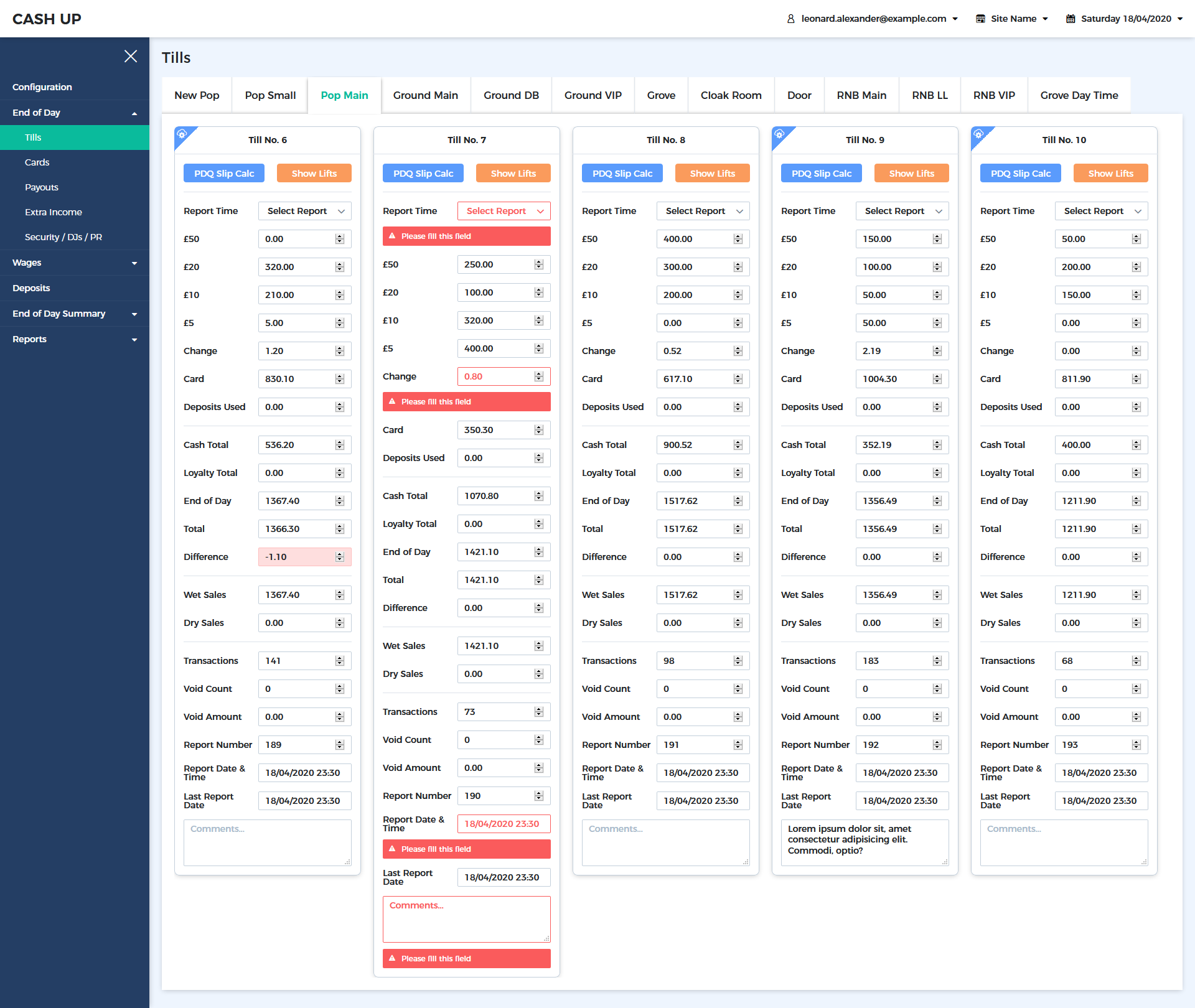This screenshot has height=1008, width=1195.
Task: Open Till No. 6 Report Time dropdown
Action: (x=305, y=211)
